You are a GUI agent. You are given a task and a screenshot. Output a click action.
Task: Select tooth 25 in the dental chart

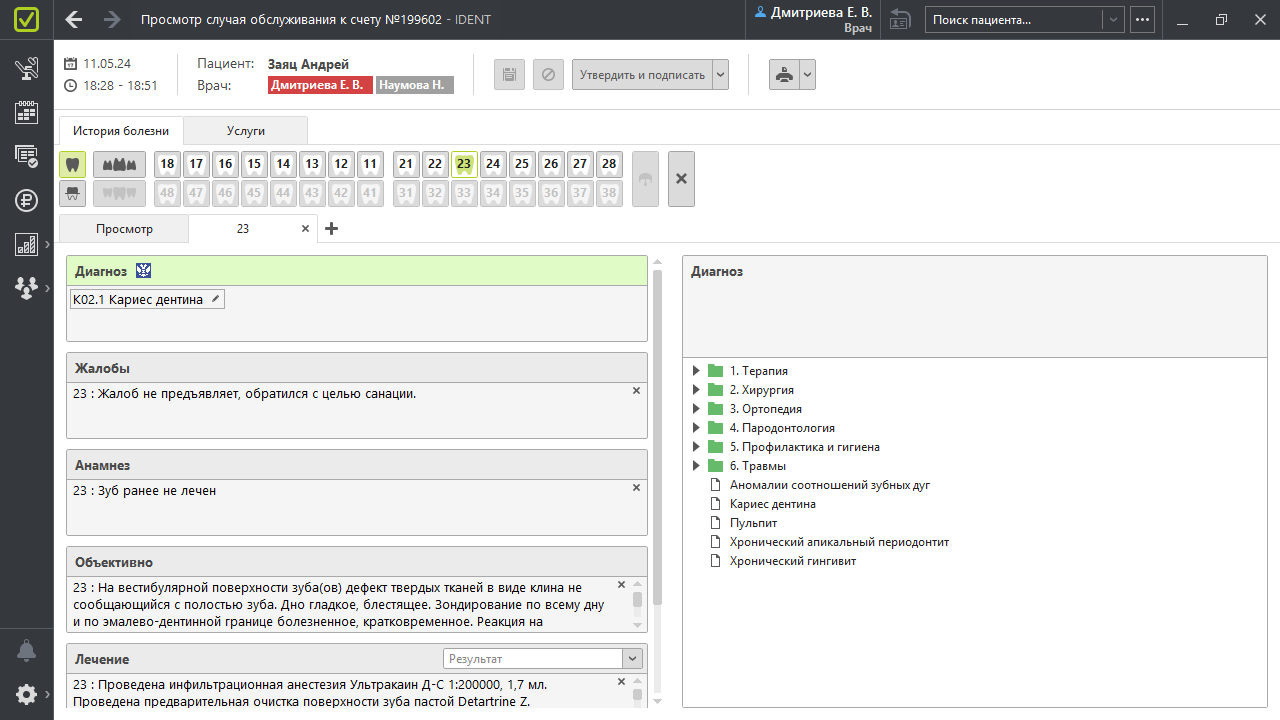pyautogui.click(x=522, y=164)
